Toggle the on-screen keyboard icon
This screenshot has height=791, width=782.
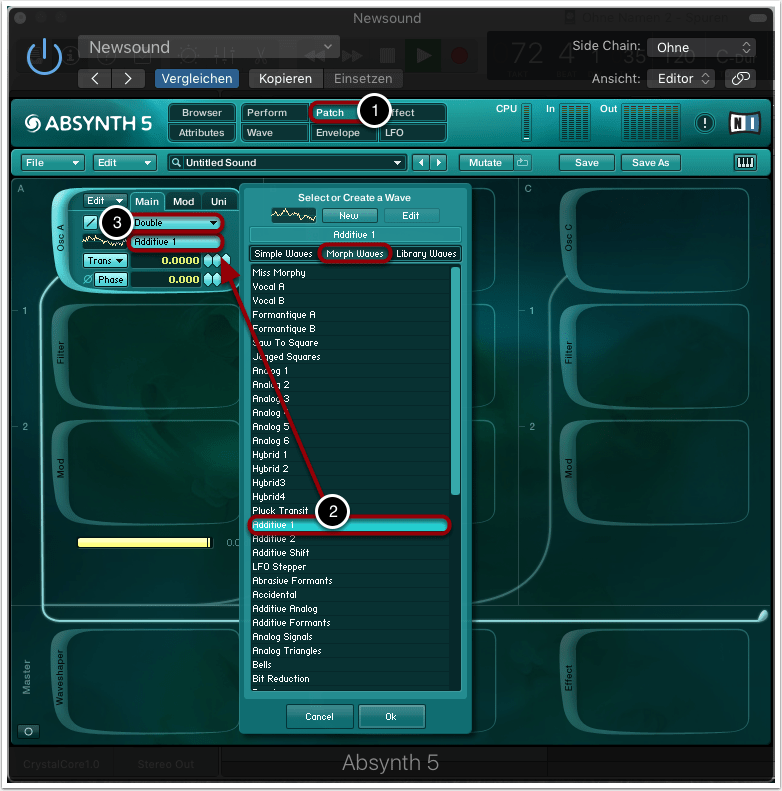coord(745,163)
